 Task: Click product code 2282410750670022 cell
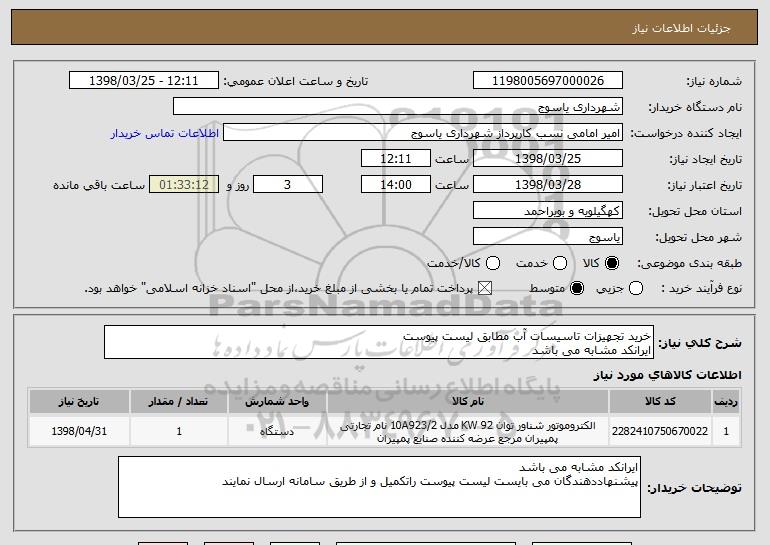tap(660, 431)
